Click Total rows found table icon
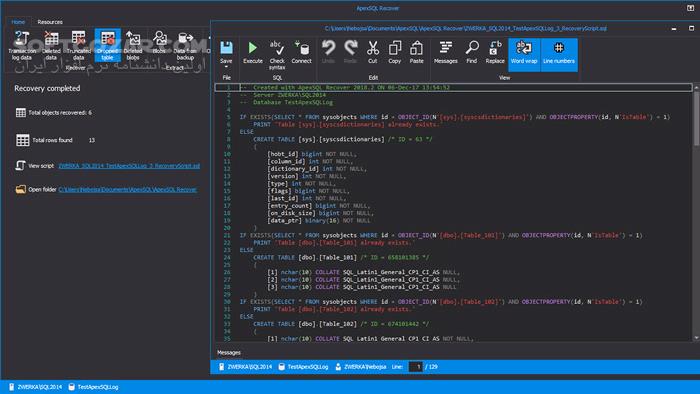This screenshot has height=394, width=700. [x=22, y=140]
